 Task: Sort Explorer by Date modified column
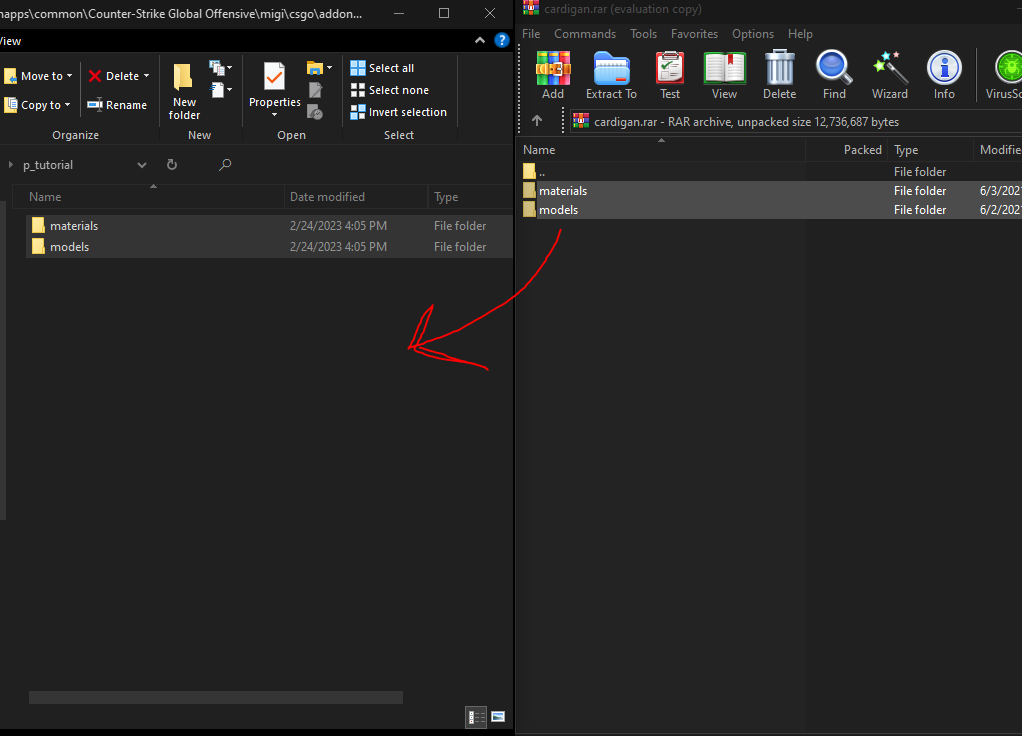coord(356,197)
